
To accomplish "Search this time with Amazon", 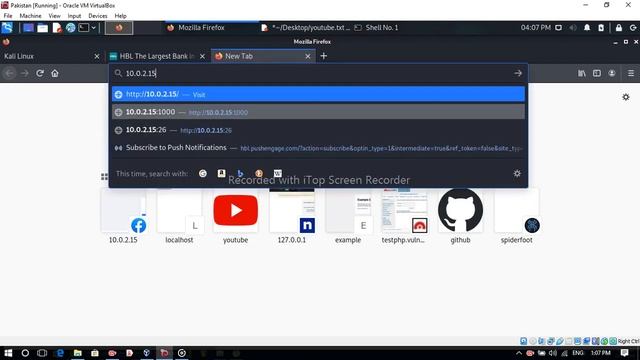I will [221, 173].
